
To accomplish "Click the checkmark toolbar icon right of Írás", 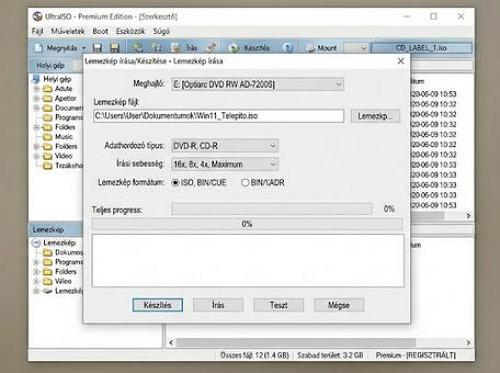I will pyautogui.click(x=211, y=48).
